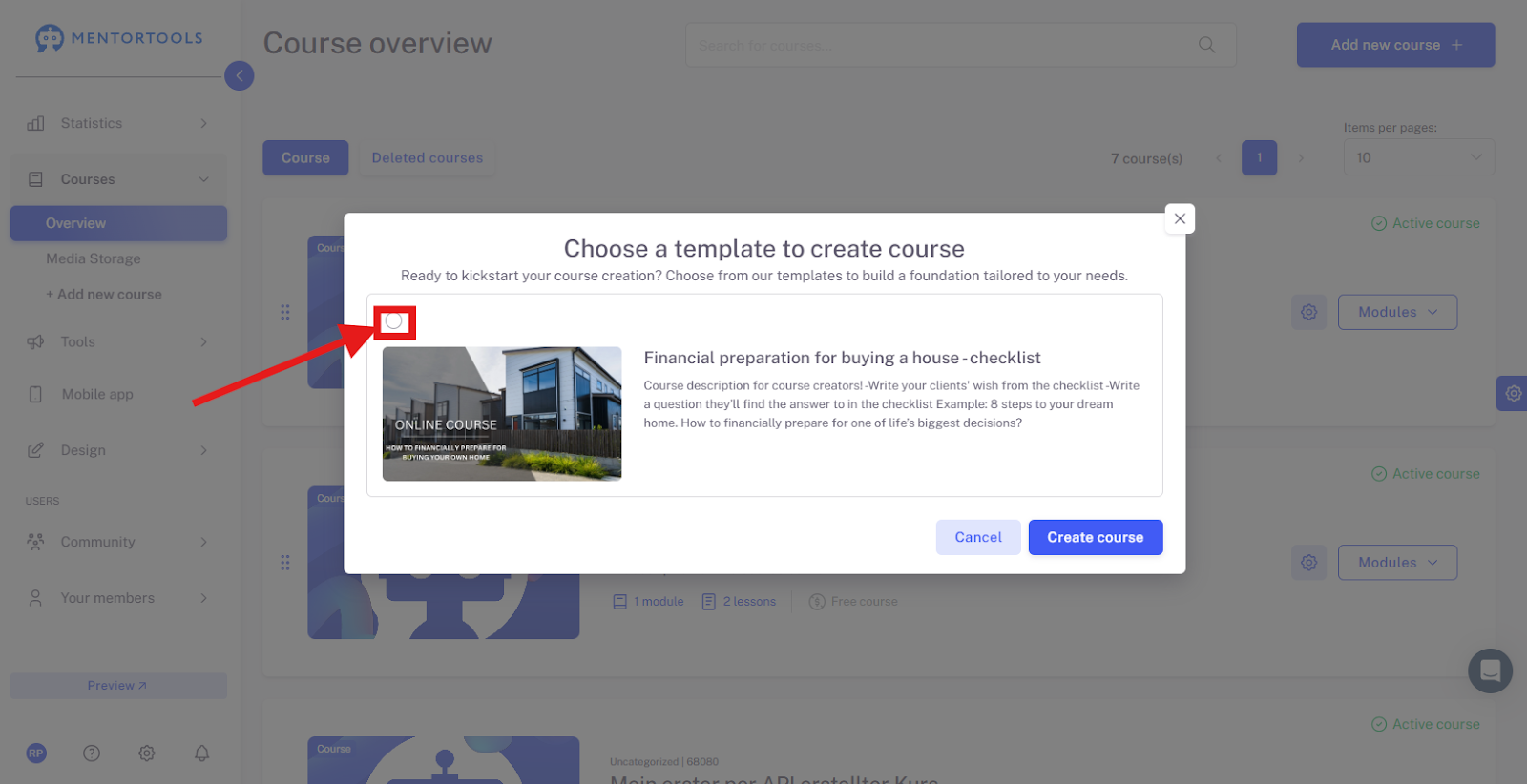Open the floating settings tab on right edge

(x=1513, y=393)
